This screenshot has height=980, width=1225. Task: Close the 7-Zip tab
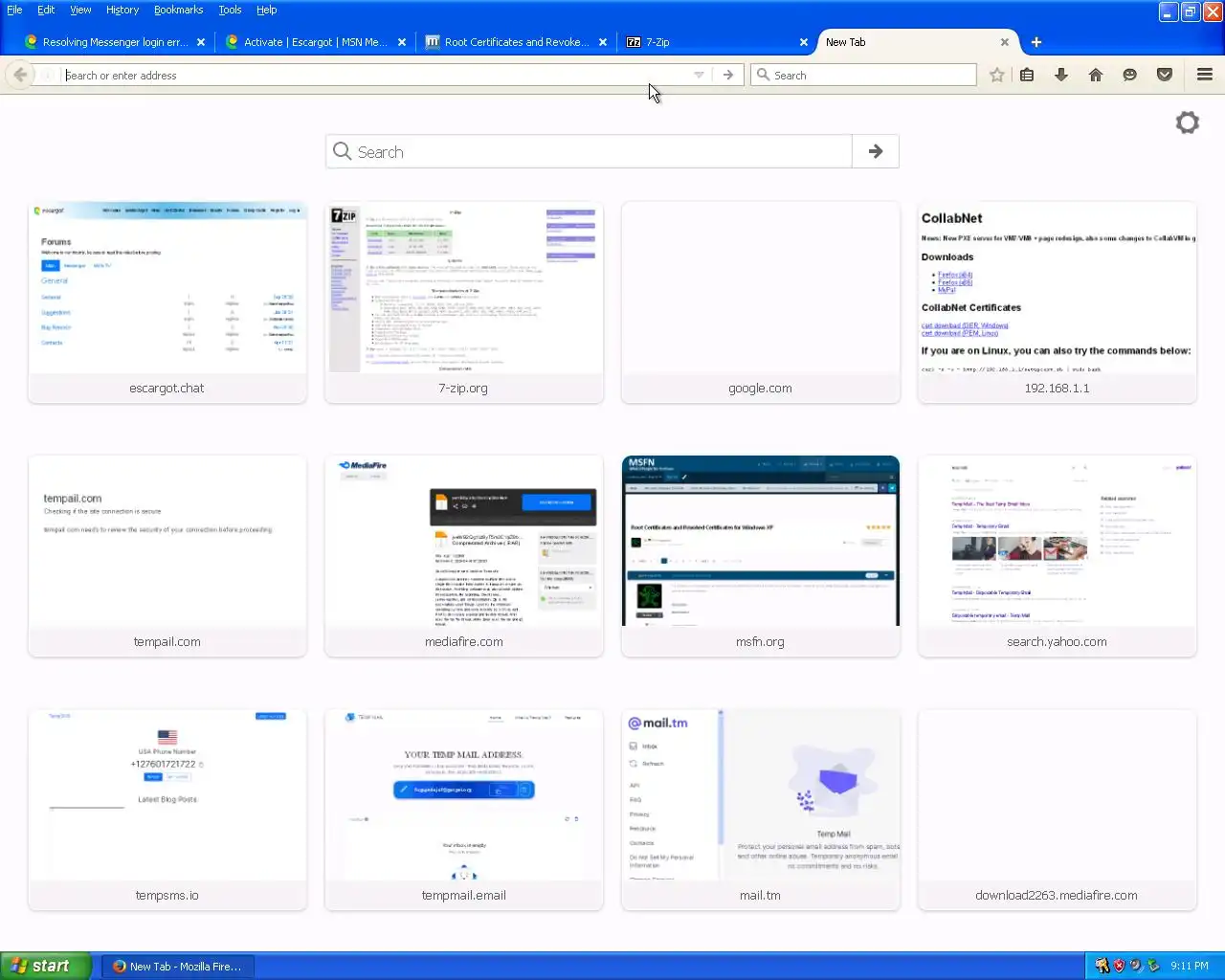[804, 42]
